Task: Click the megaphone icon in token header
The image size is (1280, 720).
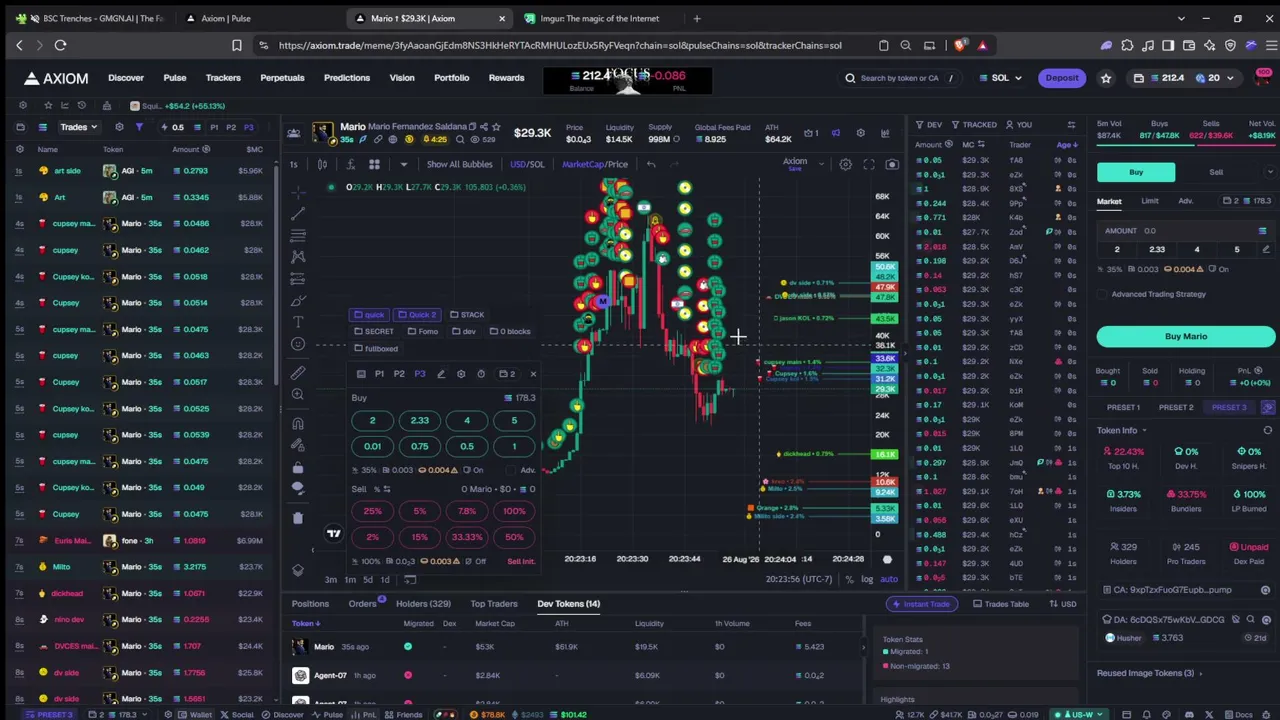Action: [836, 133]
